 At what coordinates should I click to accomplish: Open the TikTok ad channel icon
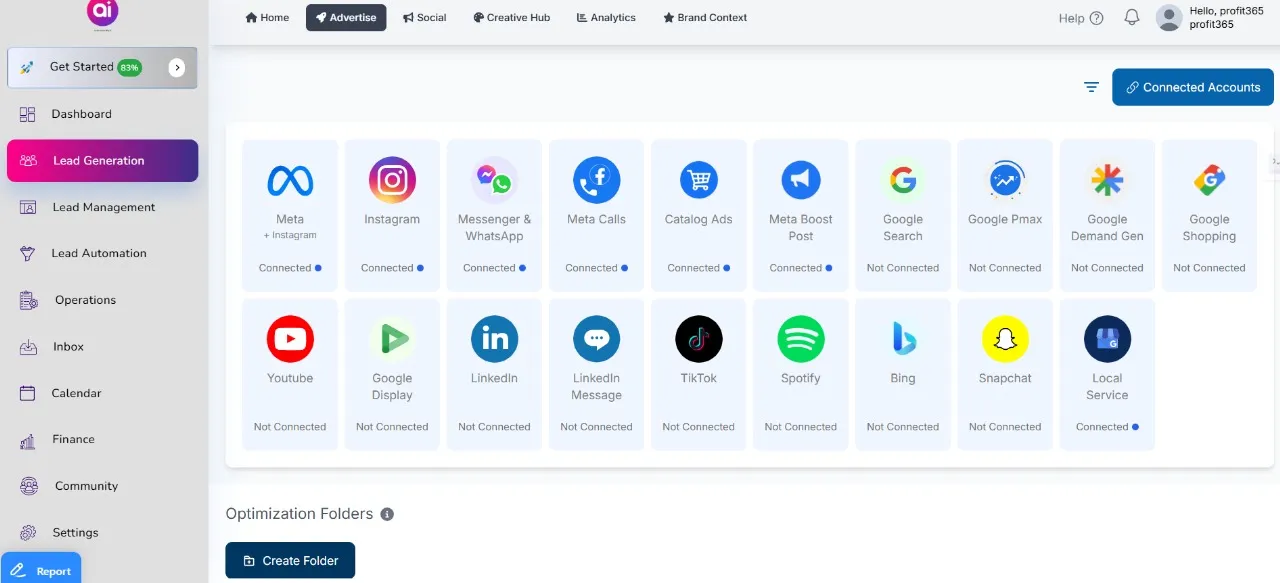pos(698,340)
